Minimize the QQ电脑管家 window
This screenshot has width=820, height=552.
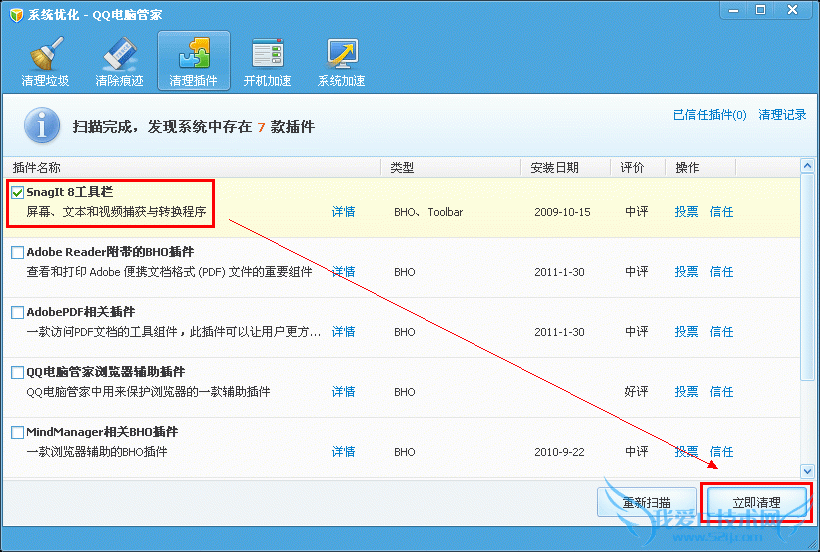coord(734,10)
